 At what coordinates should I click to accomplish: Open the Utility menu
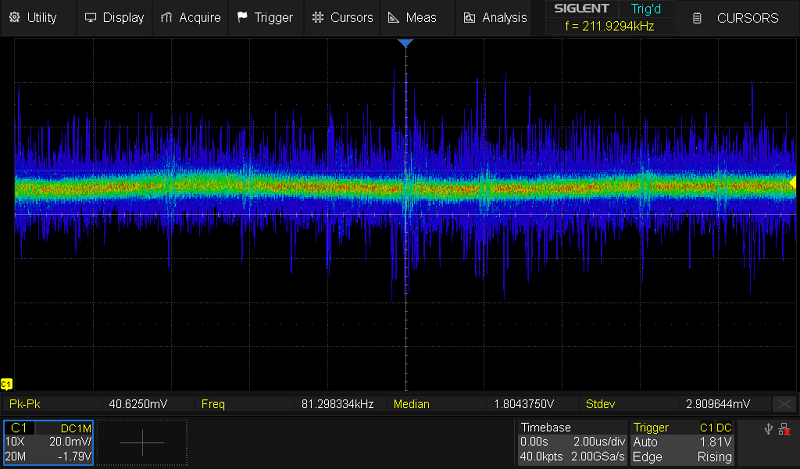(34, 17)
